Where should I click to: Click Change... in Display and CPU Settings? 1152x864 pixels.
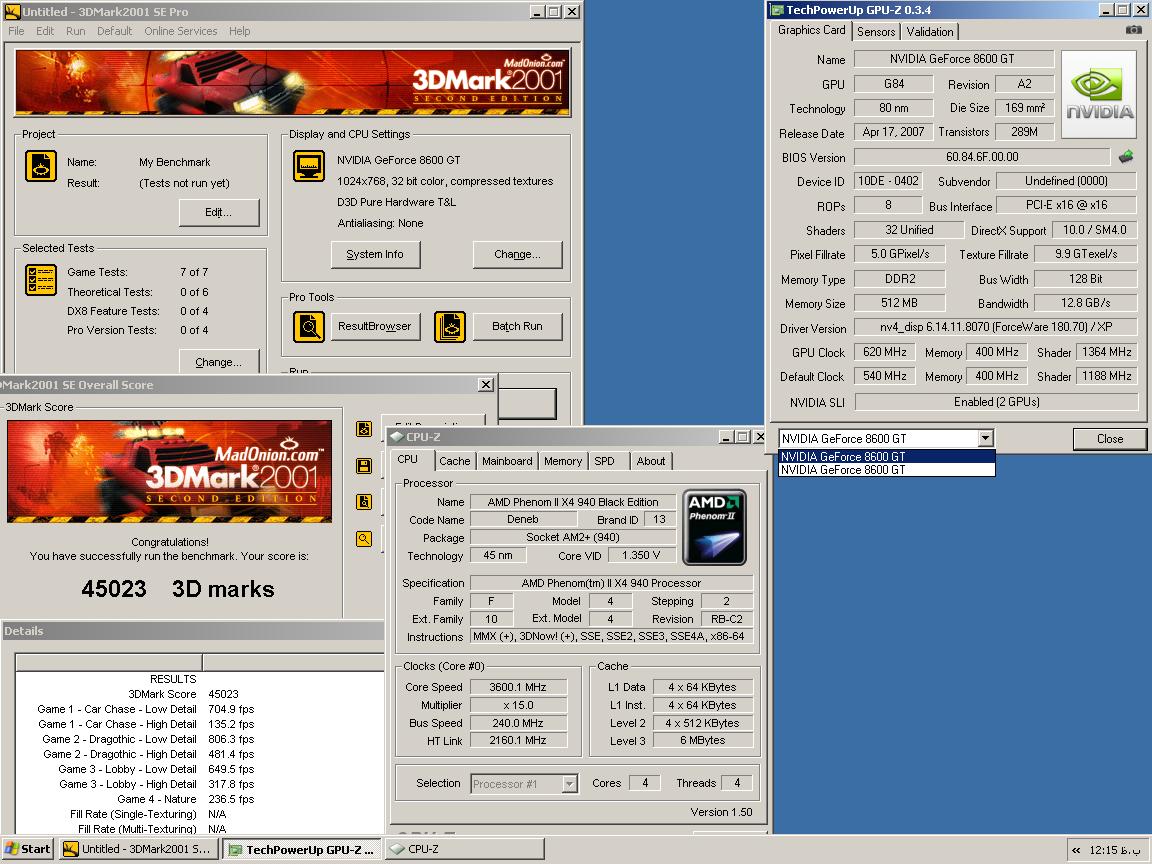pyautogui.click(x=517, y=254)
